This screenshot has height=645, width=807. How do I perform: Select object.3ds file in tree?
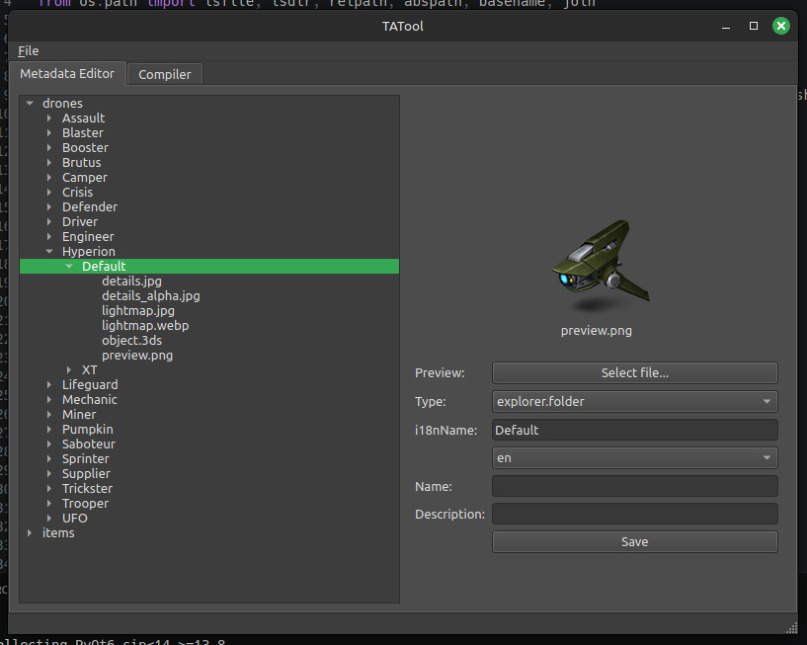point(131,340)
